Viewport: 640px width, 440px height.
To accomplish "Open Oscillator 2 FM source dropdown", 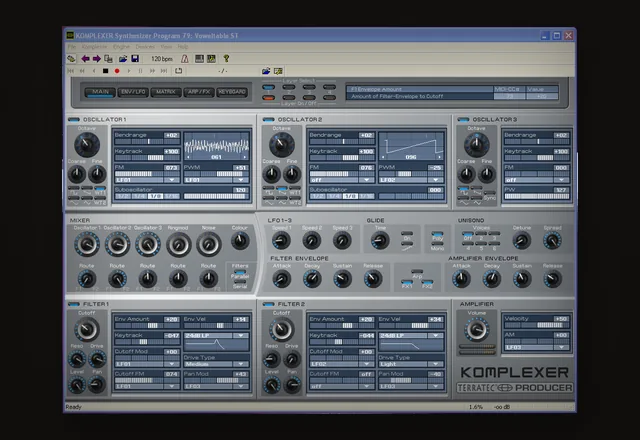I will pos(367,180).
